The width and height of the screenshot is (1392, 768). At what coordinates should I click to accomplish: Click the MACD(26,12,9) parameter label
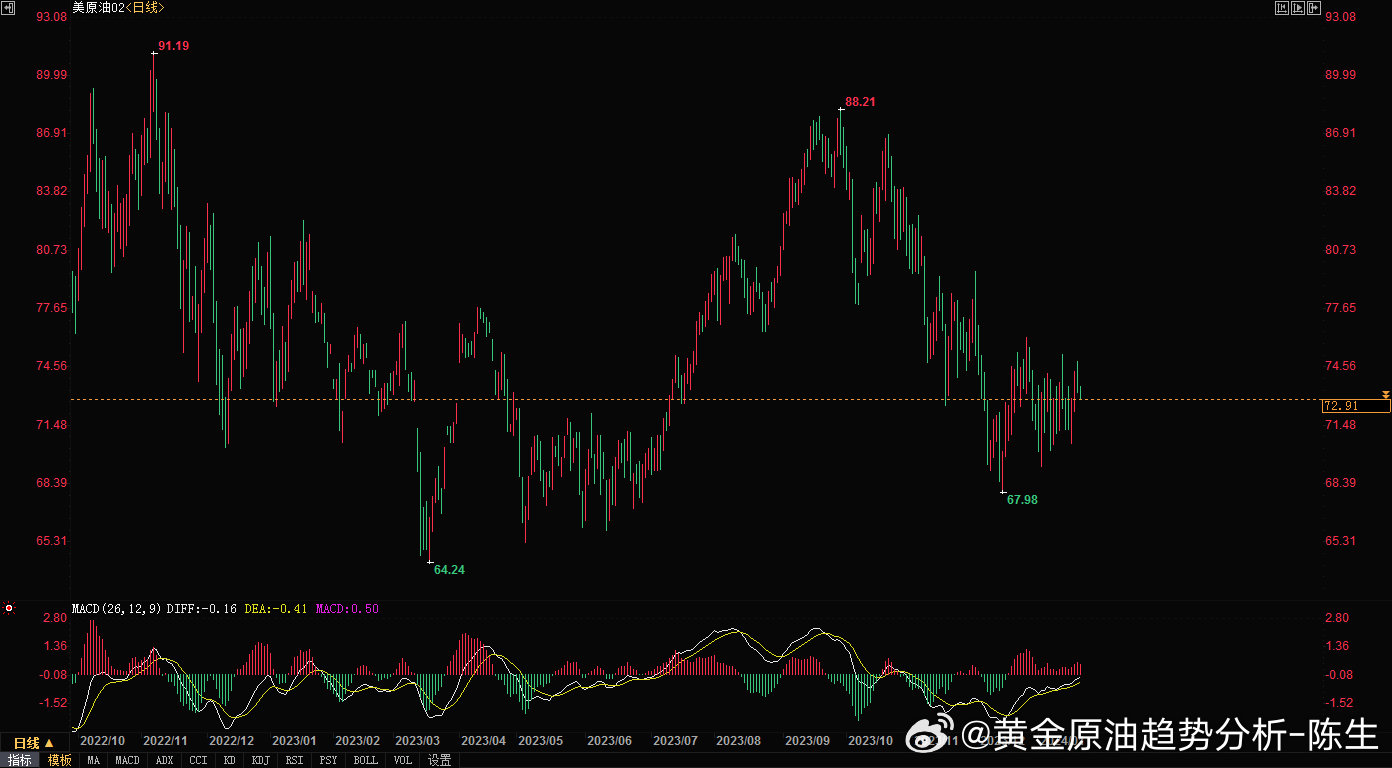(x=117, y=608)
